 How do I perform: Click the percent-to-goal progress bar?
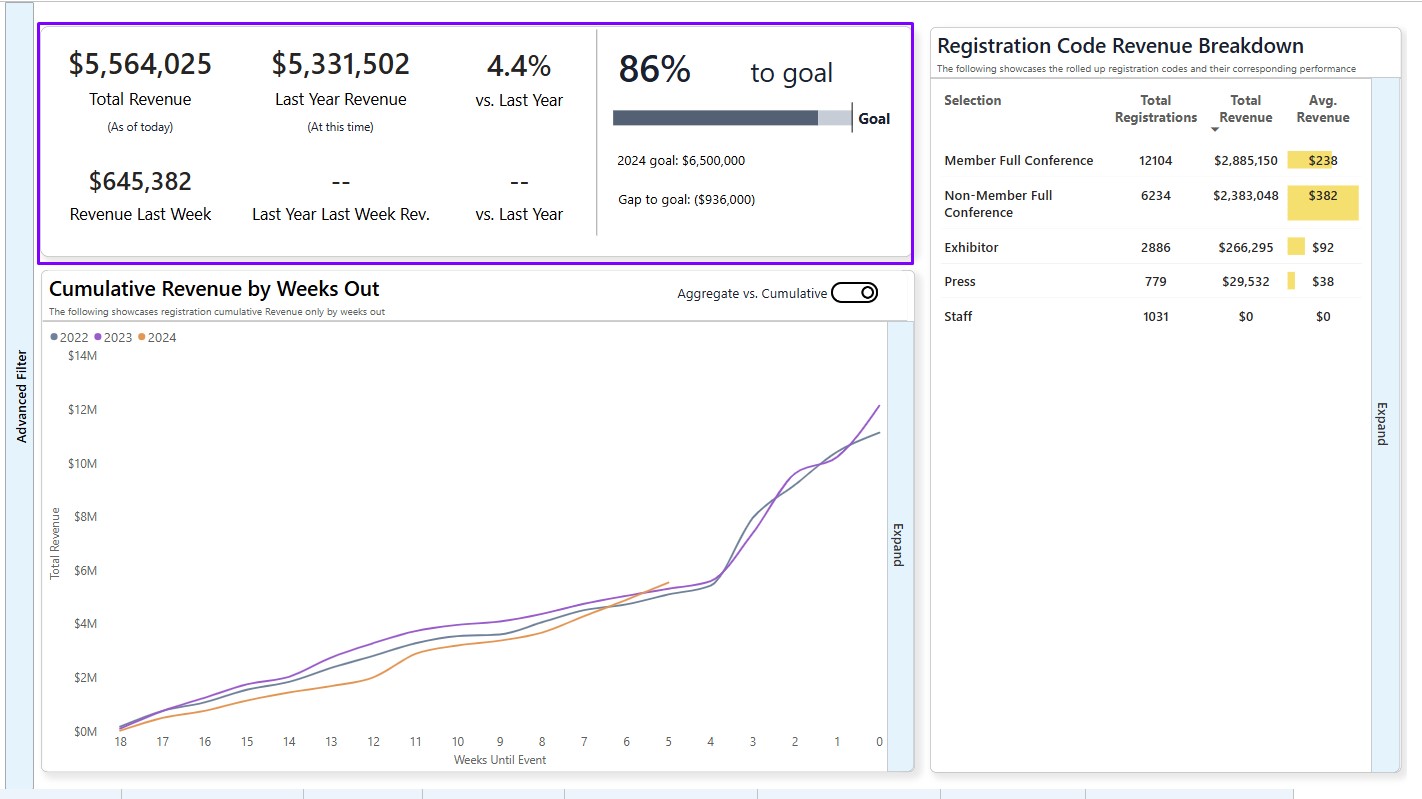[732, 118]
